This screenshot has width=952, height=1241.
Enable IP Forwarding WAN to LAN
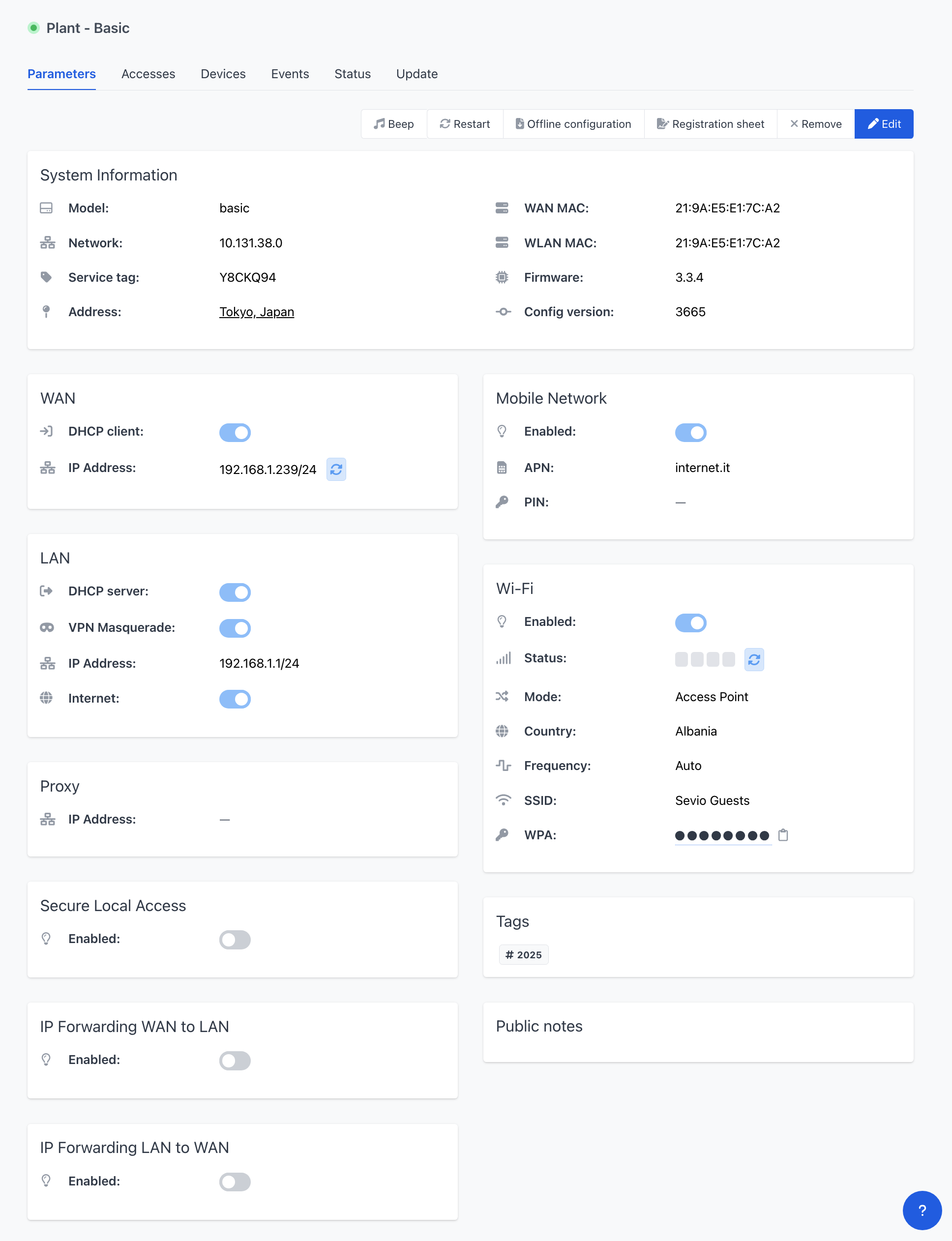click(x=235, y=1060)
